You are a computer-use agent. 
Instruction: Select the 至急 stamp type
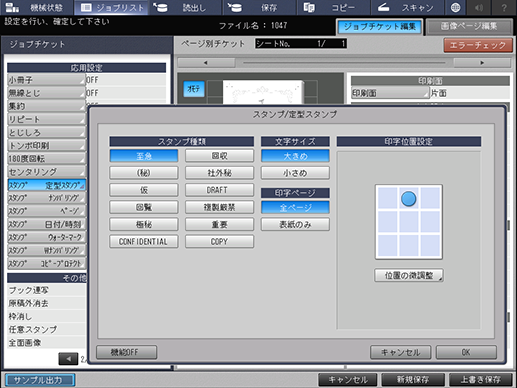click(144, 156)
